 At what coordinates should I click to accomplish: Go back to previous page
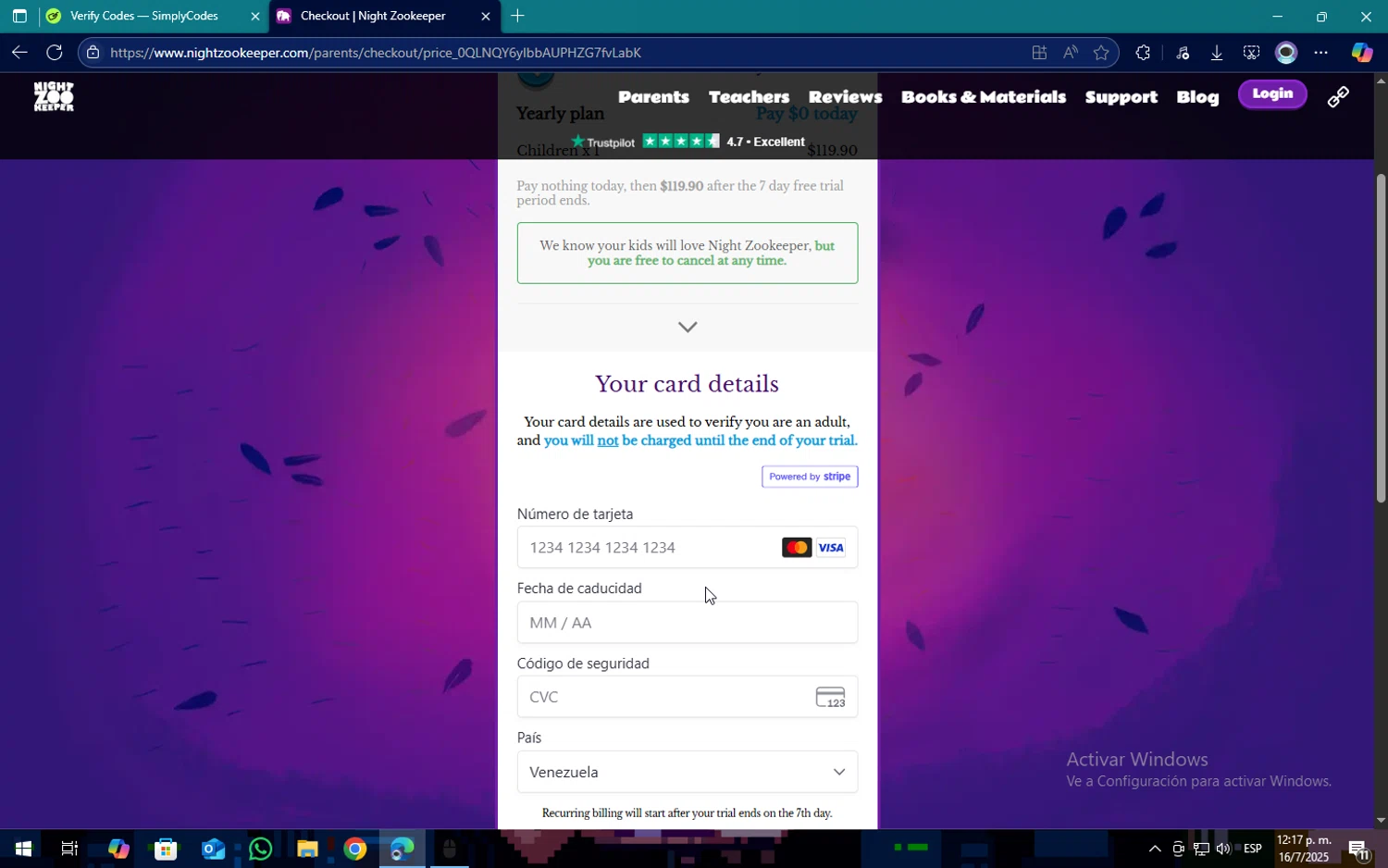(19, 53)
